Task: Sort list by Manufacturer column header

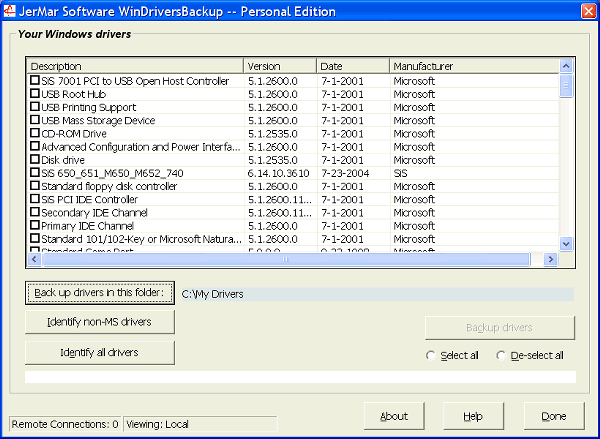Action: 474,66
